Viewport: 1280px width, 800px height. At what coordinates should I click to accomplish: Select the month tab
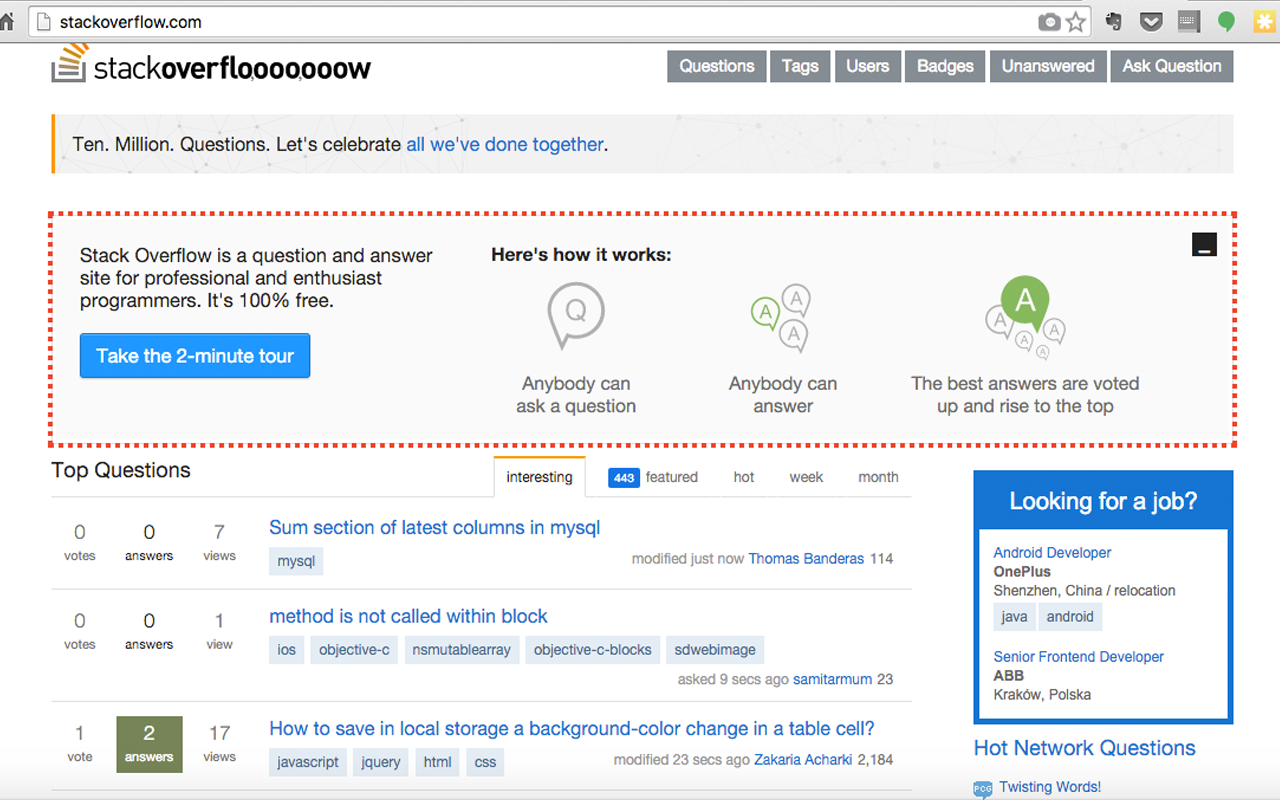pos(878,477)
